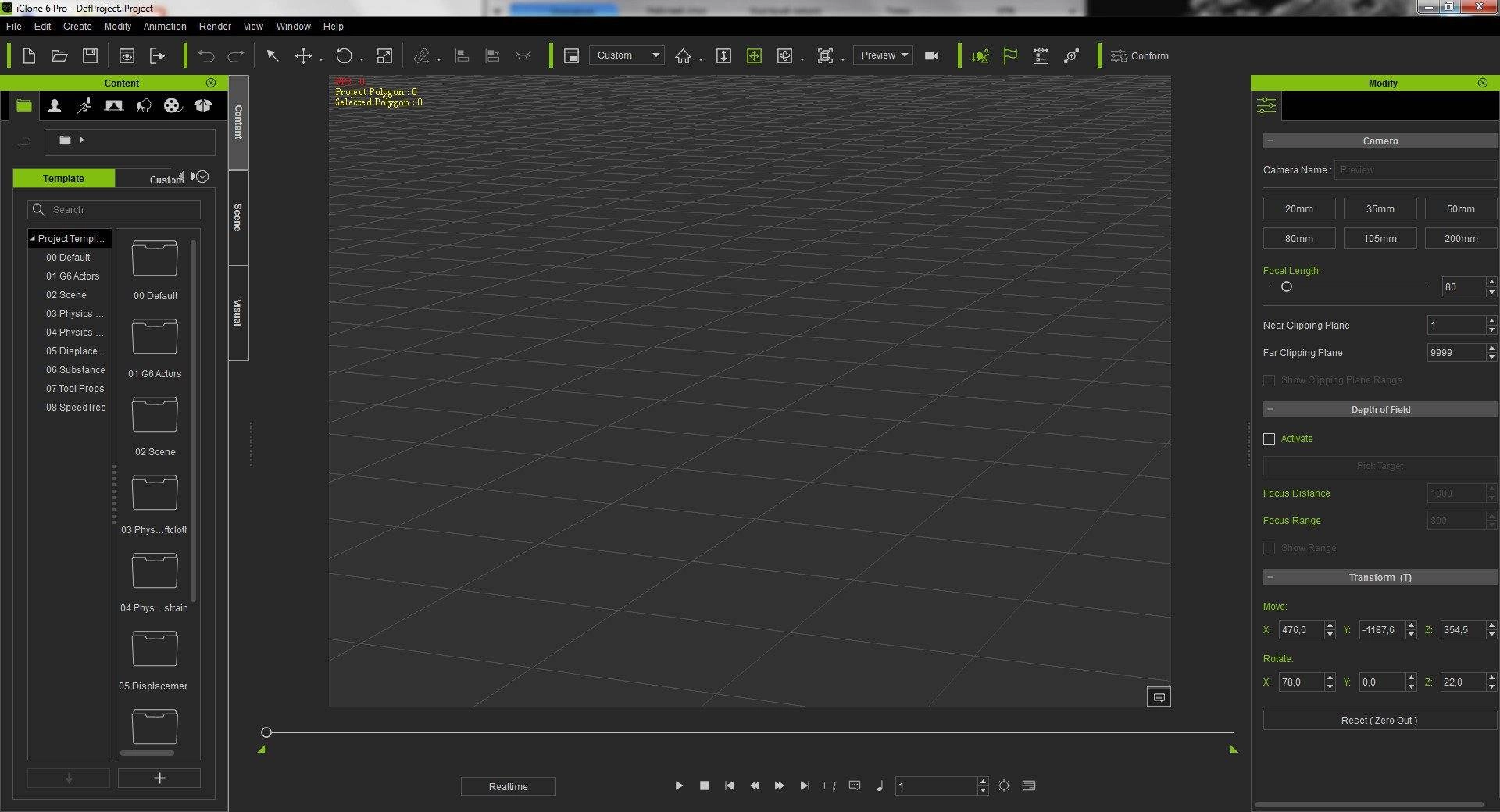Viewport: 1500px width, 812px height.
Task: Click the Focal Length slider handle
Action: (x=1286, y=287)
